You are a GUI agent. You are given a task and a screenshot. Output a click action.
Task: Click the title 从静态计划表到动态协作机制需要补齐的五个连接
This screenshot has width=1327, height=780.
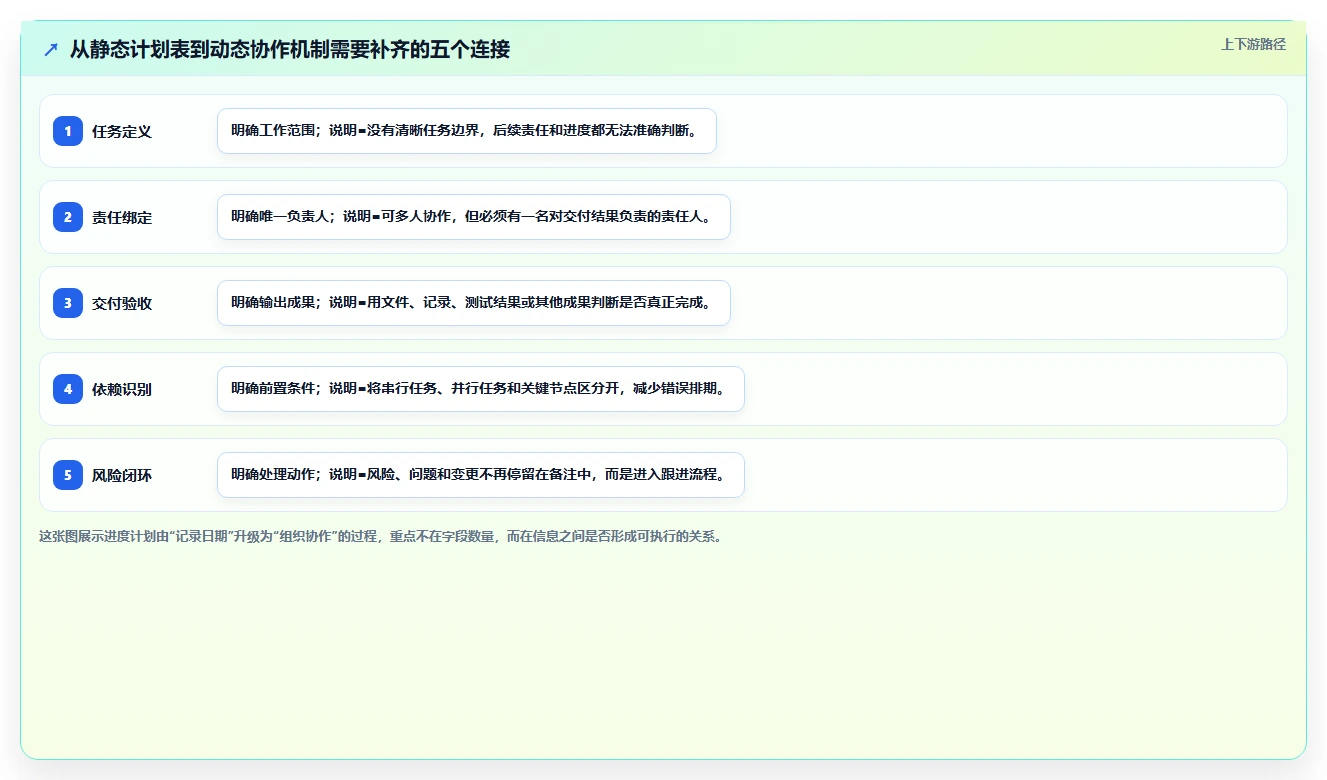290,49
